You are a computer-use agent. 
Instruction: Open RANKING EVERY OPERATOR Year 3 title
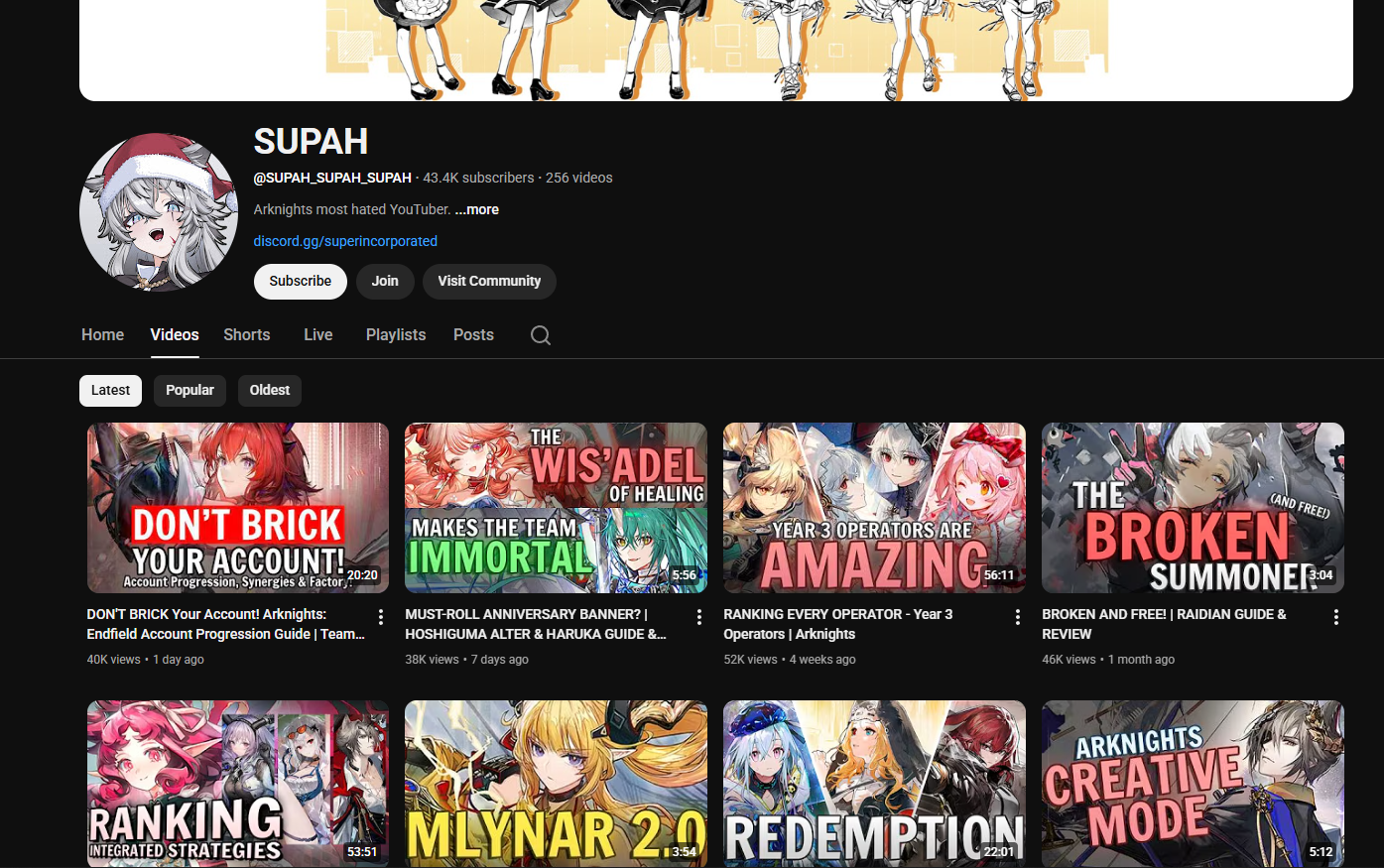[x=838, y=624]
